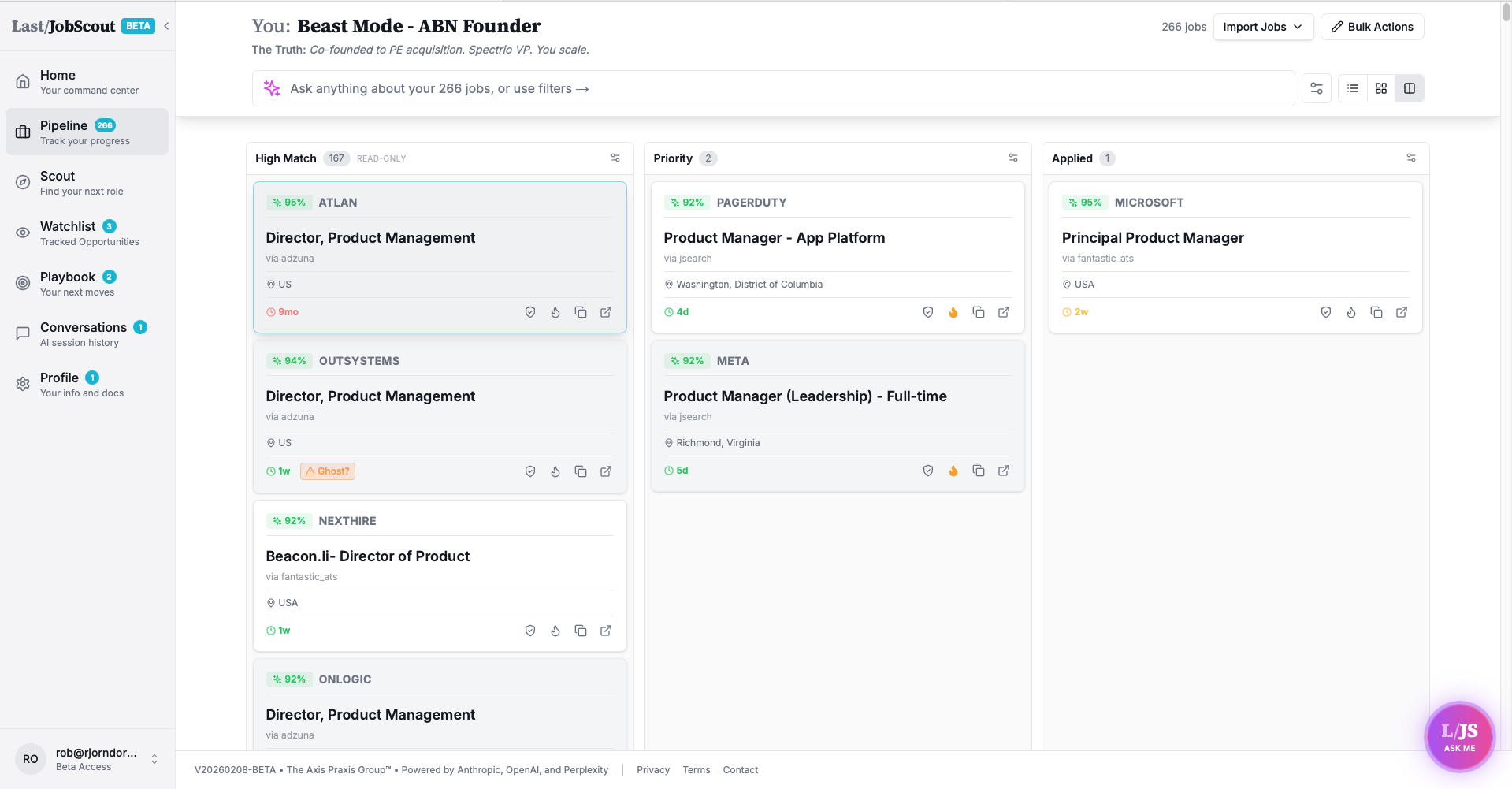Open external link for the Microsoft job

coord(1402,312)
